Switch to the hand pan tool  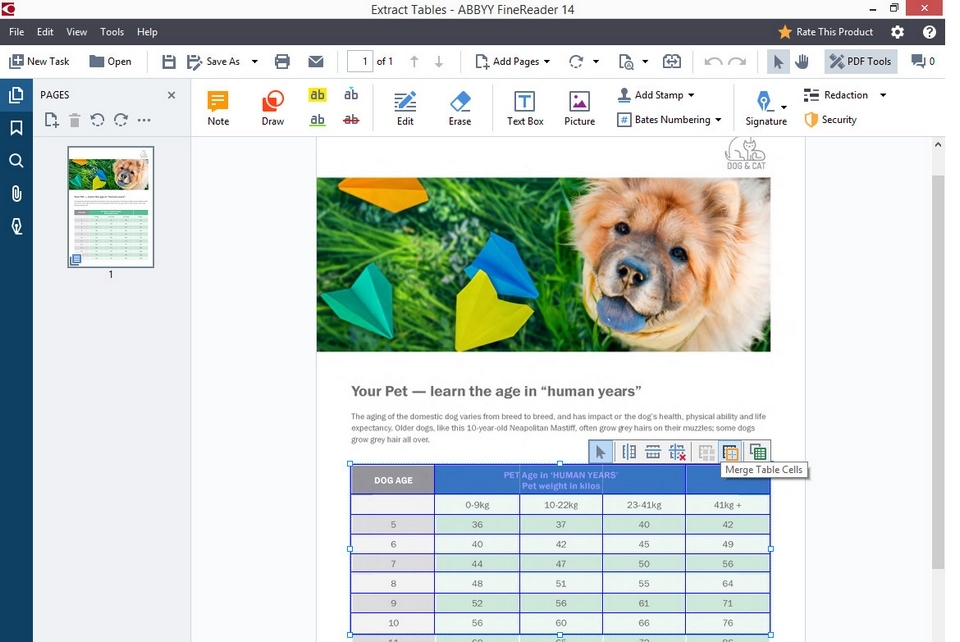point(802,61)
